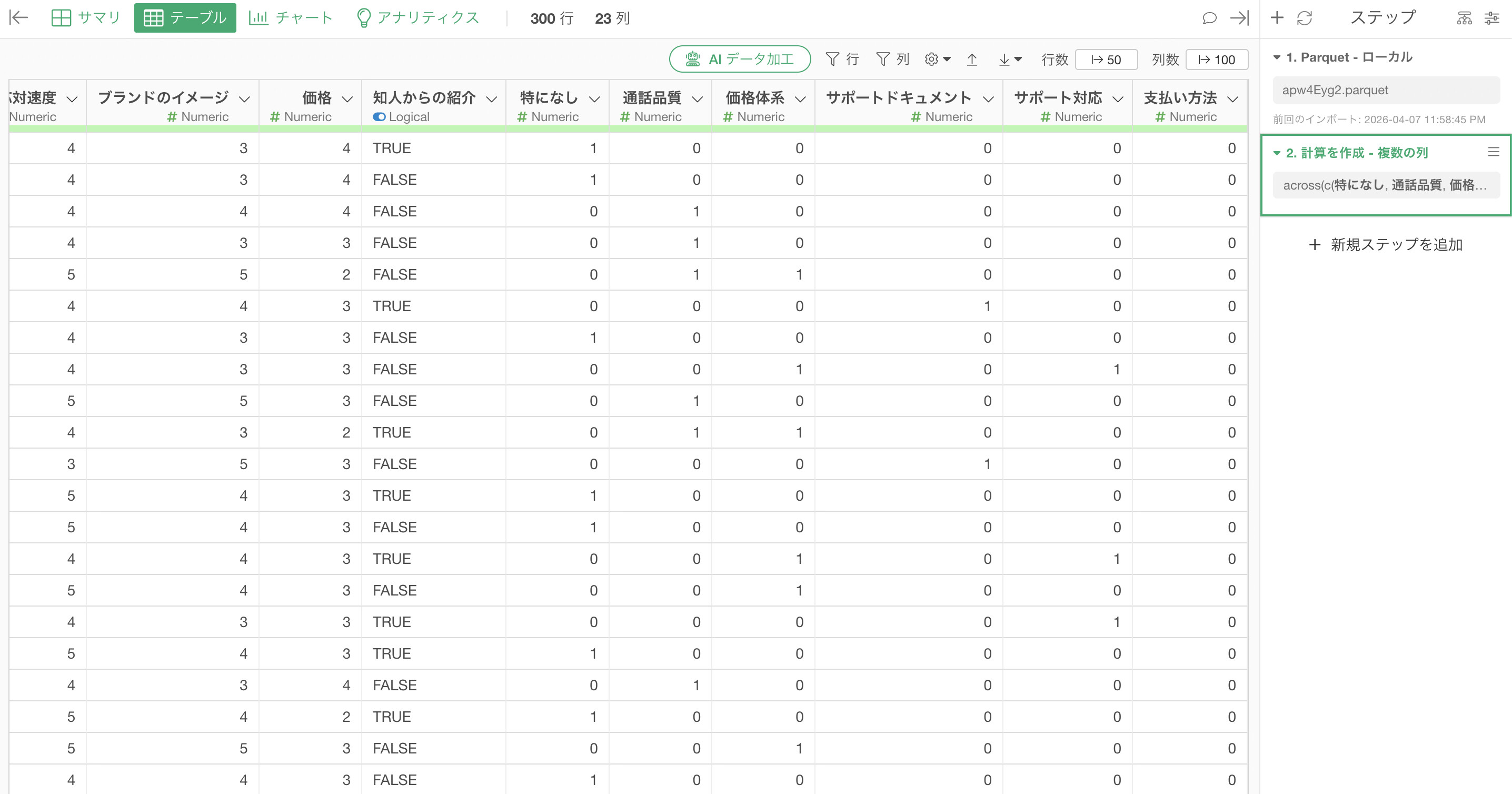Click 新規ステップを追加 link
The image size is (1512, 794).
(x=1386, y=244)
